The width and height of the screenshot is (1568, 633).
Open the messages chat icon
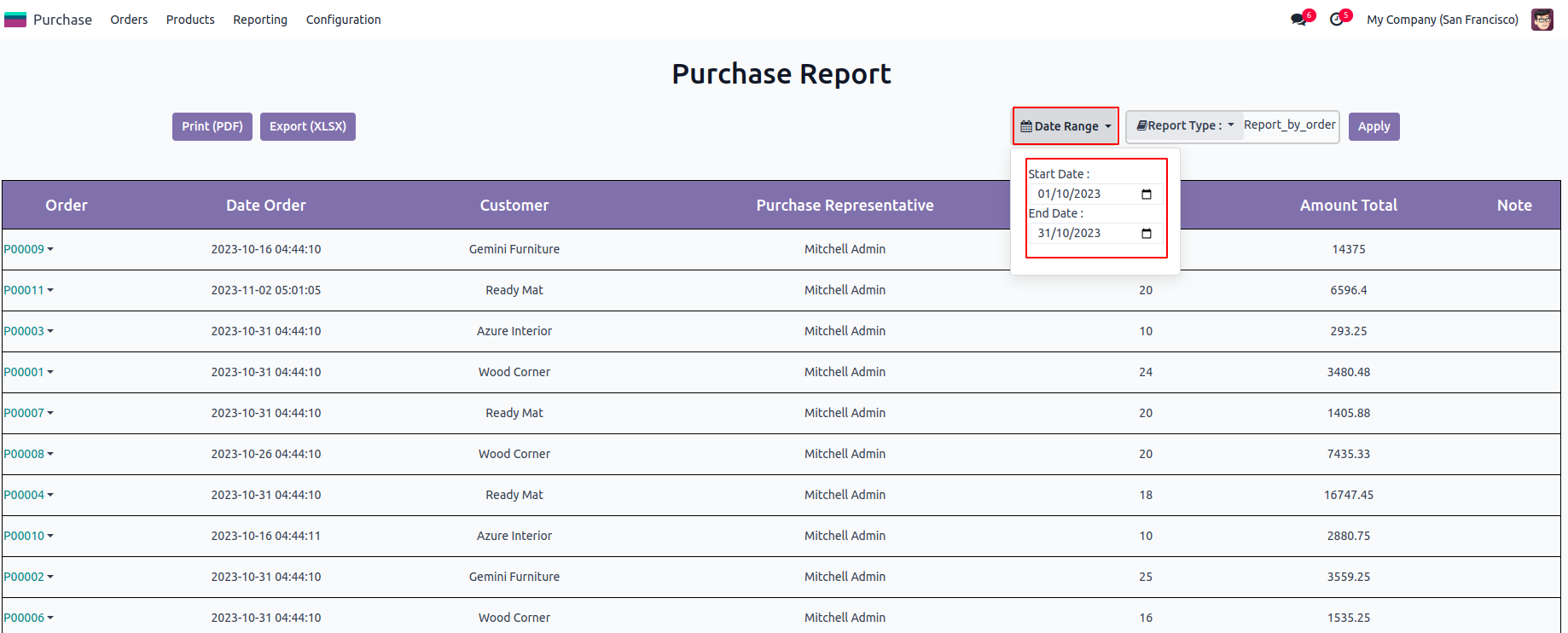point(1298,20)
